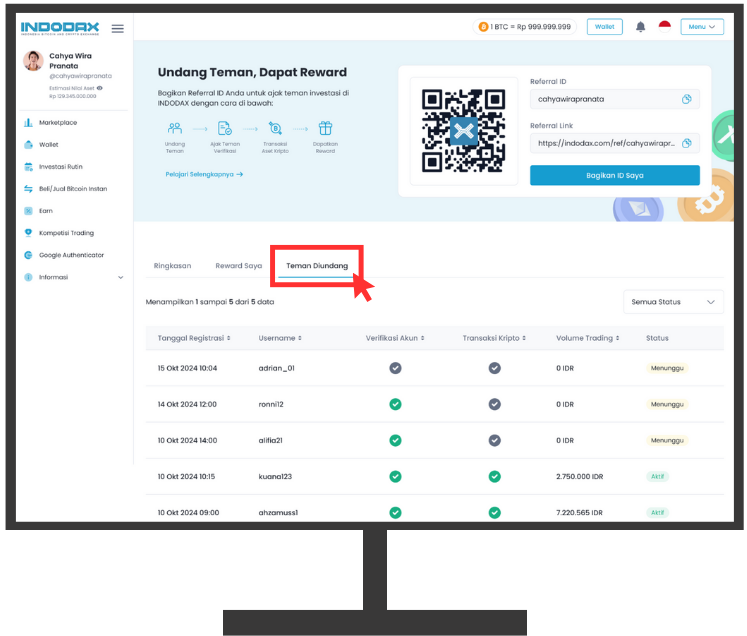Click adrian_01 Menunggu status badge
747x636 pixels.
[x=667, y=368]
